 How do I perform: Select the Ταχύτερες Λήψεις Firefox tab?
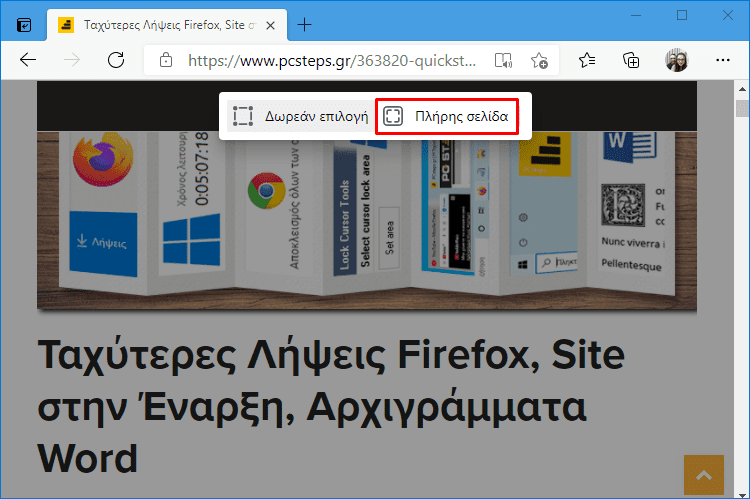pos(167,25)
